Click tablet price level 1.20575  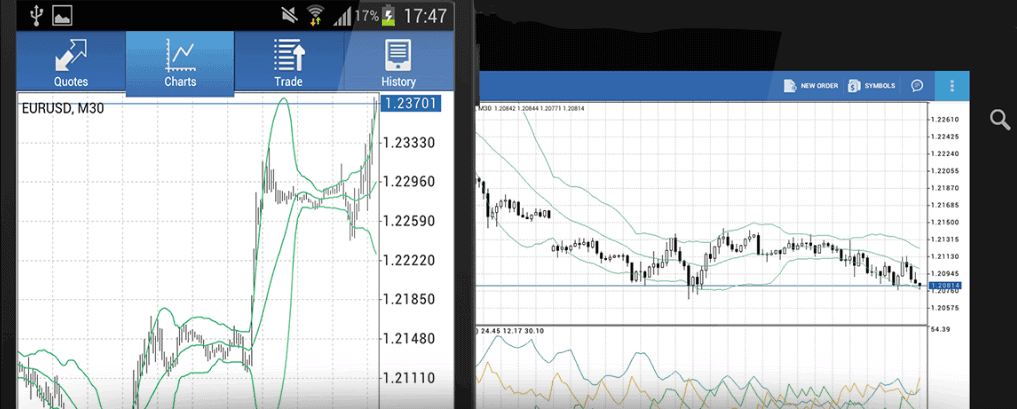point(944,308)
